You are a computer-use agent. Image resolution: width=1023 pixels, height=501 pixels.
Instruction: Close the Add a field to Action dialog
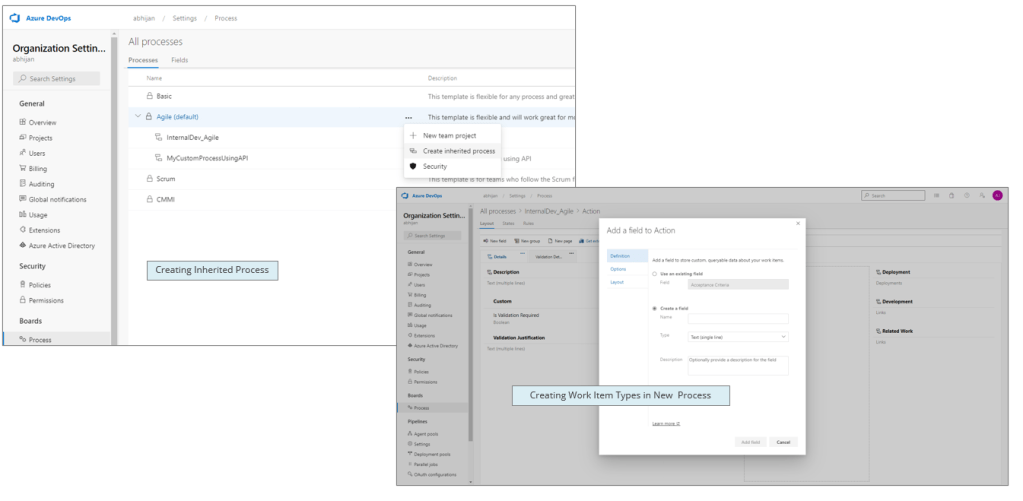[x=797, y=223]
